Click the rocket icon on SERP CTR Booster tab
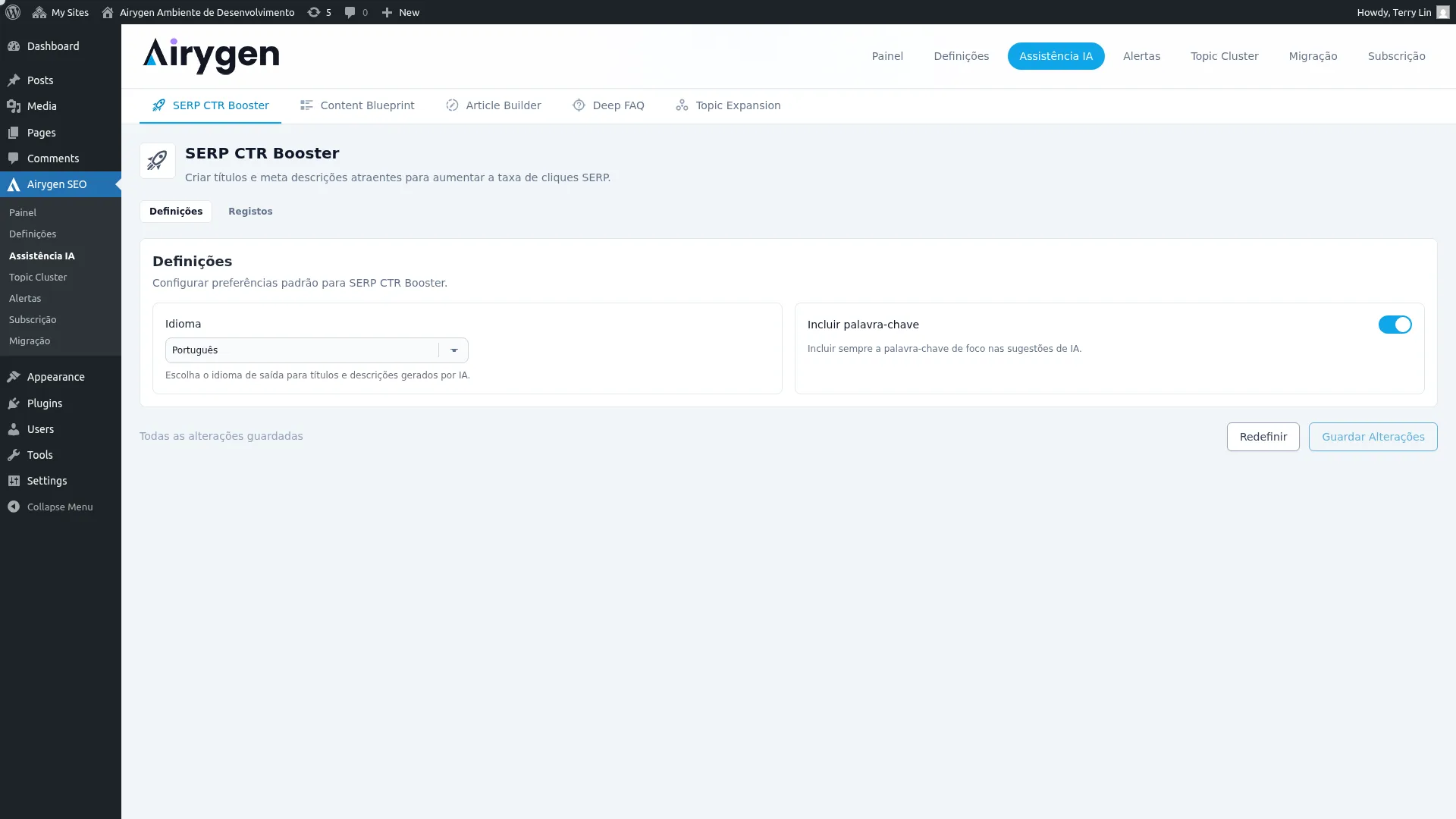Screen dimensions: 1456x819 tap(158, 105)
